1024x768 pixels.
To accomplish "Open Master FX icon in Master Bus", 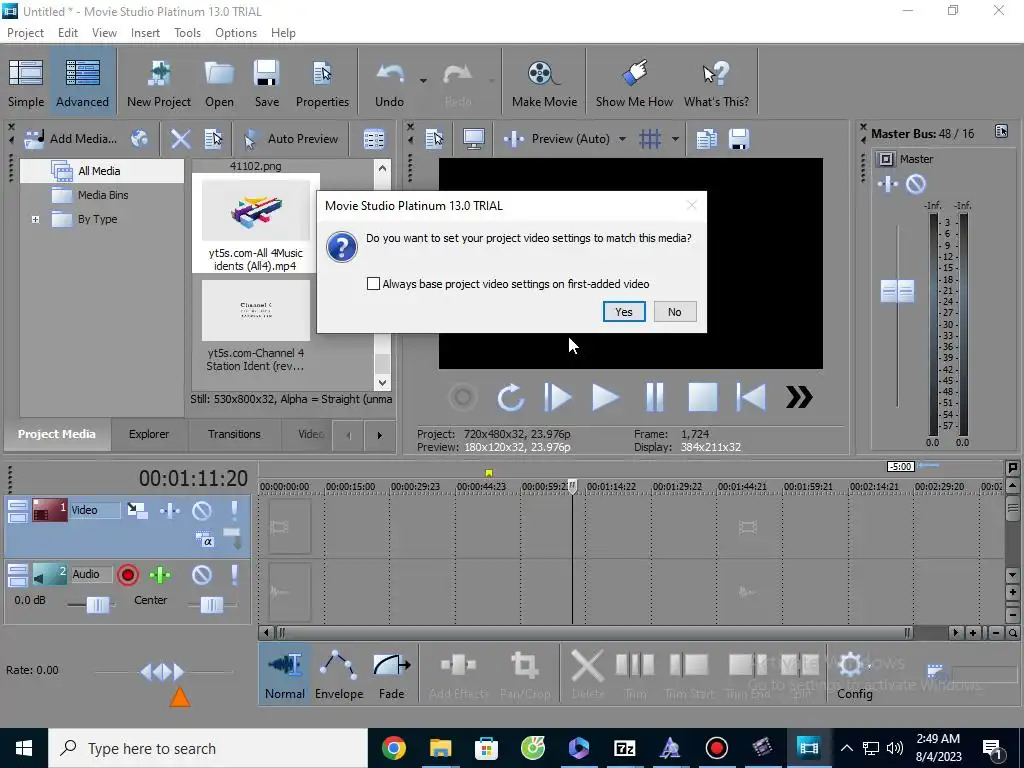I will click(888, 184).
